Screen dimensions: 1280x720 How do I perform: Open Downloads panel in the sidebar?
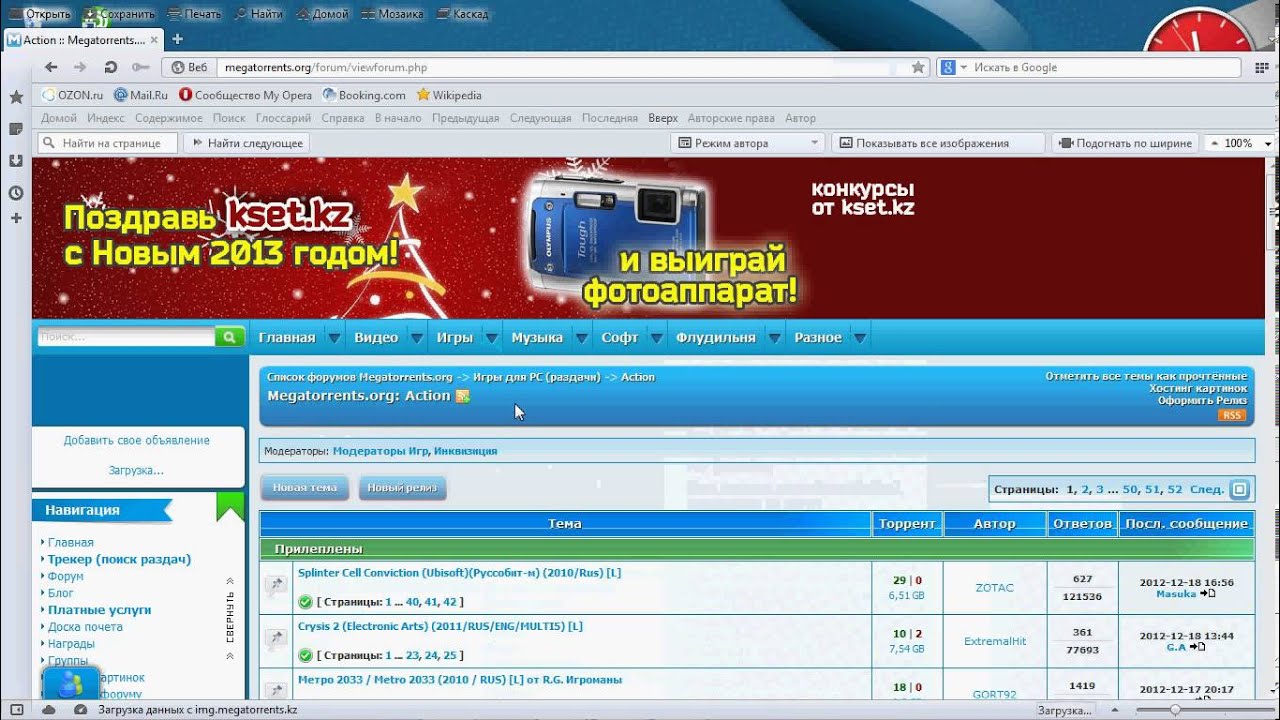16,160
